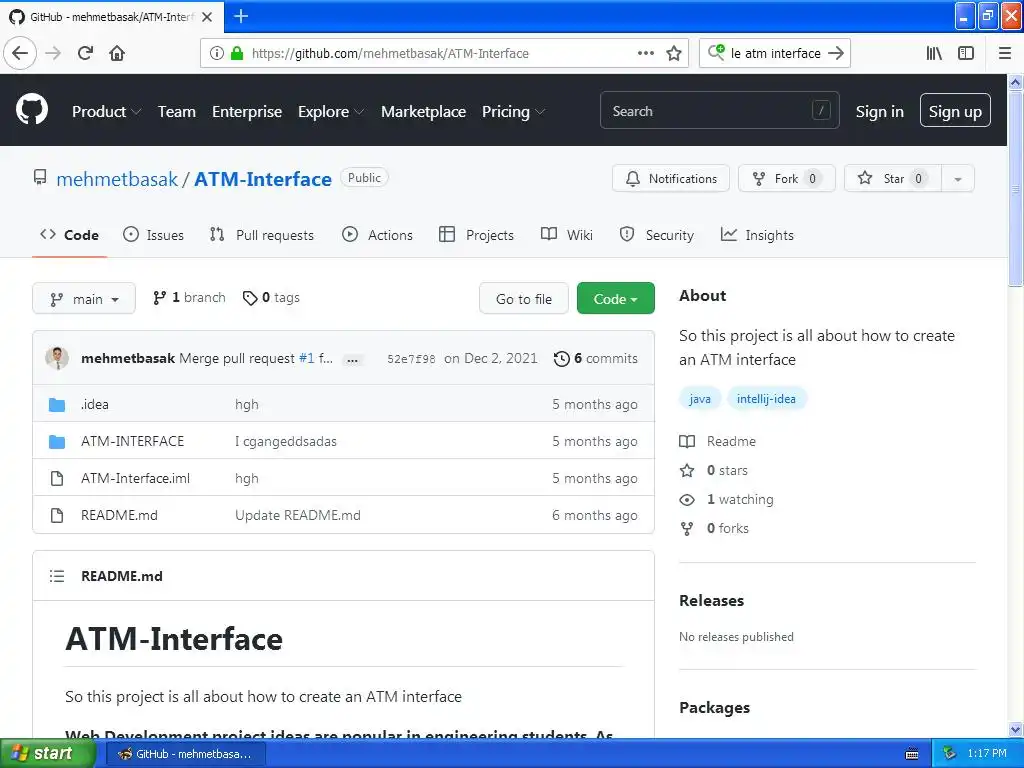Open the Projects tab

click(477, 235)
